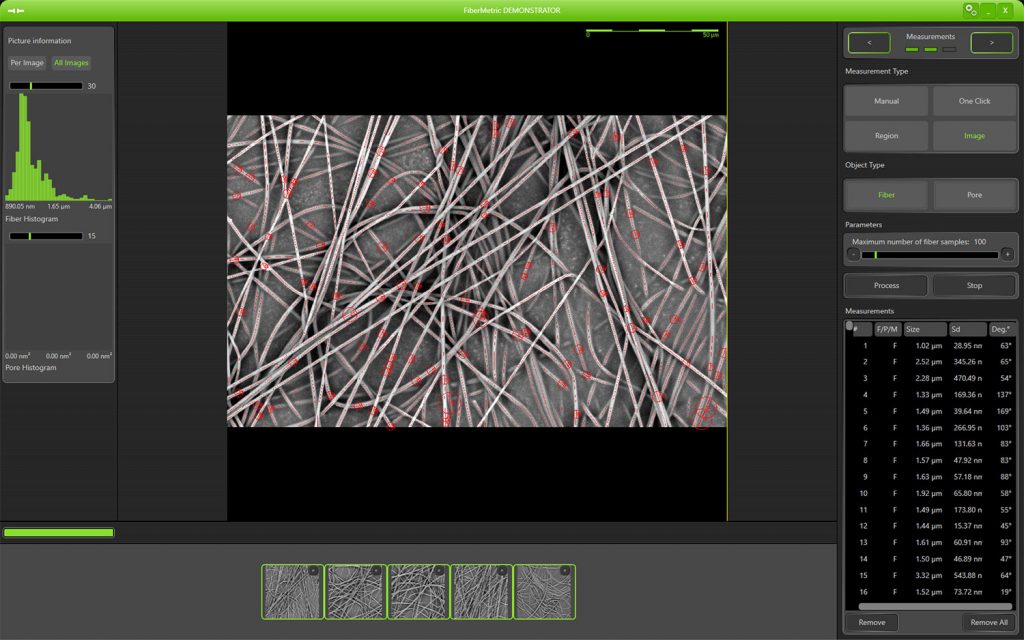Open the settings gears icon in title bar
Image resolution: width=1024 pixels, height=640 pixels.
pos(970,10)
